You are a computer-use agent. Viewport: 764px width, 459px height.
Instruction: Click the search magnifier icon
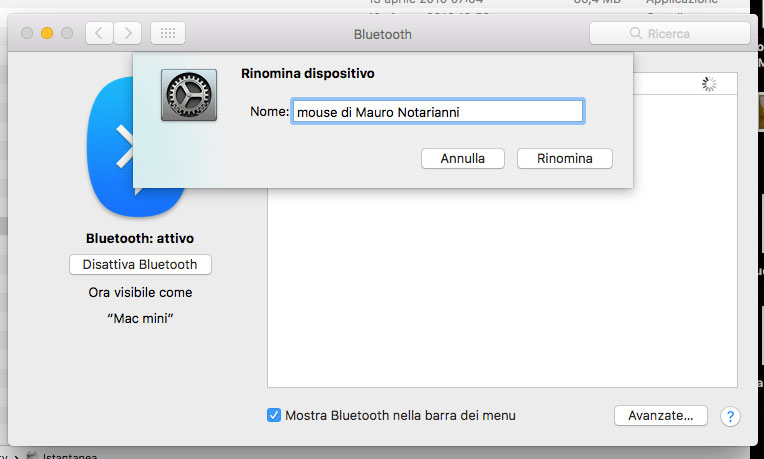point(635,33)
